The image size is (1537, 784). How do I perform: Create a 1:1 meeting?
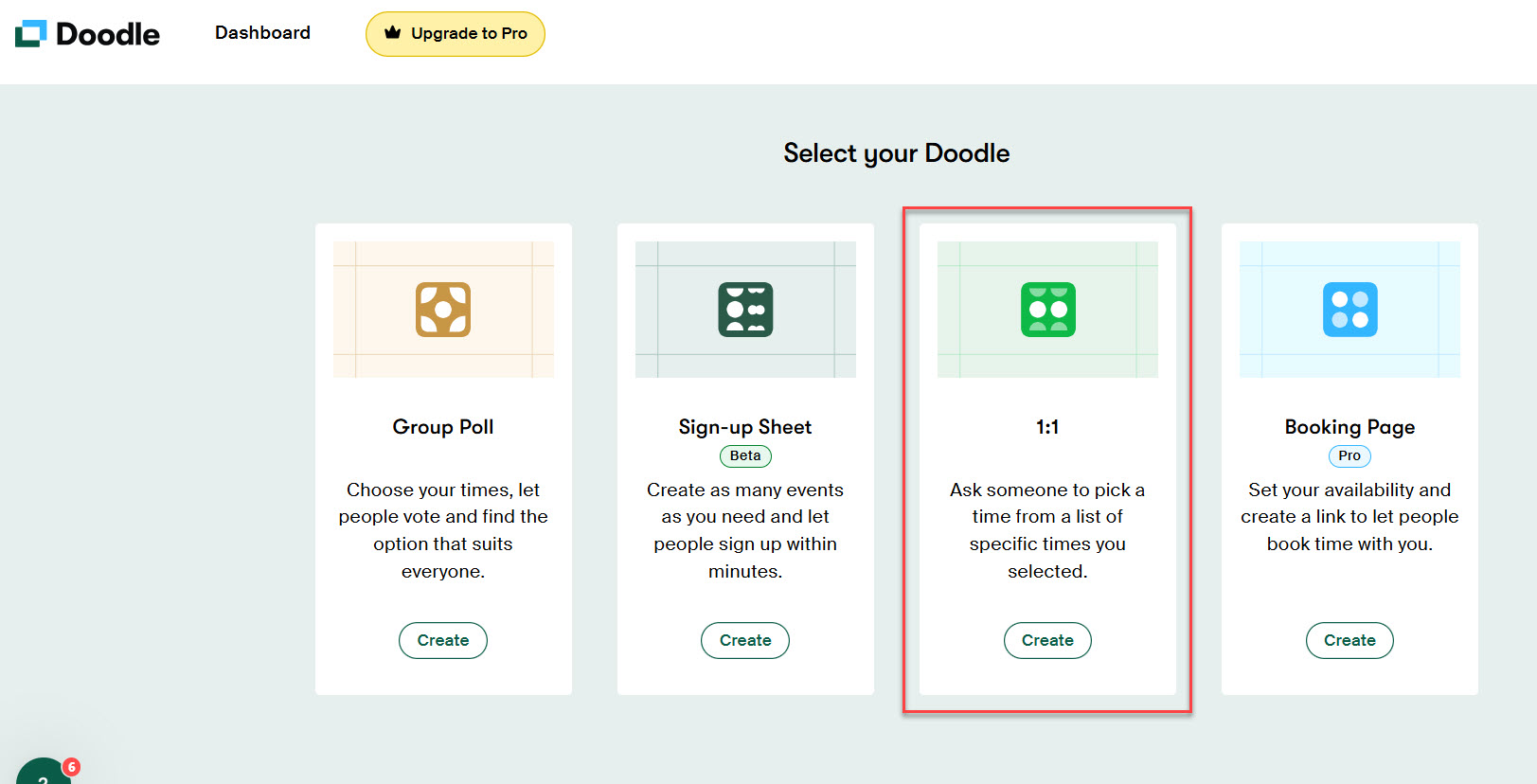click(1047, 640)
